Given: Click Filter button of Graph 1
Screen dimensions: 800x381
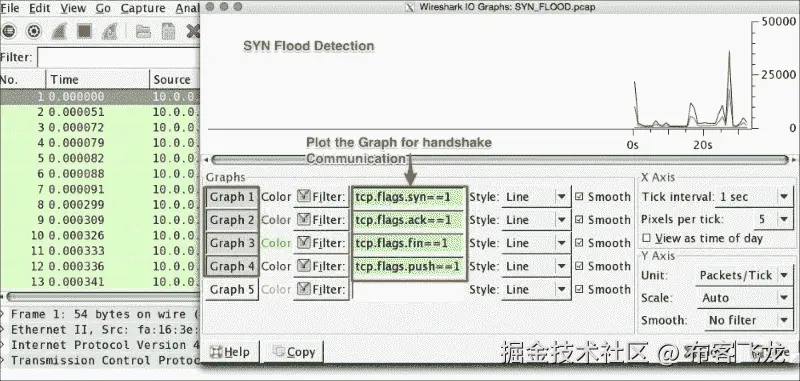Looking at the screenshot, I should [321, 197].
